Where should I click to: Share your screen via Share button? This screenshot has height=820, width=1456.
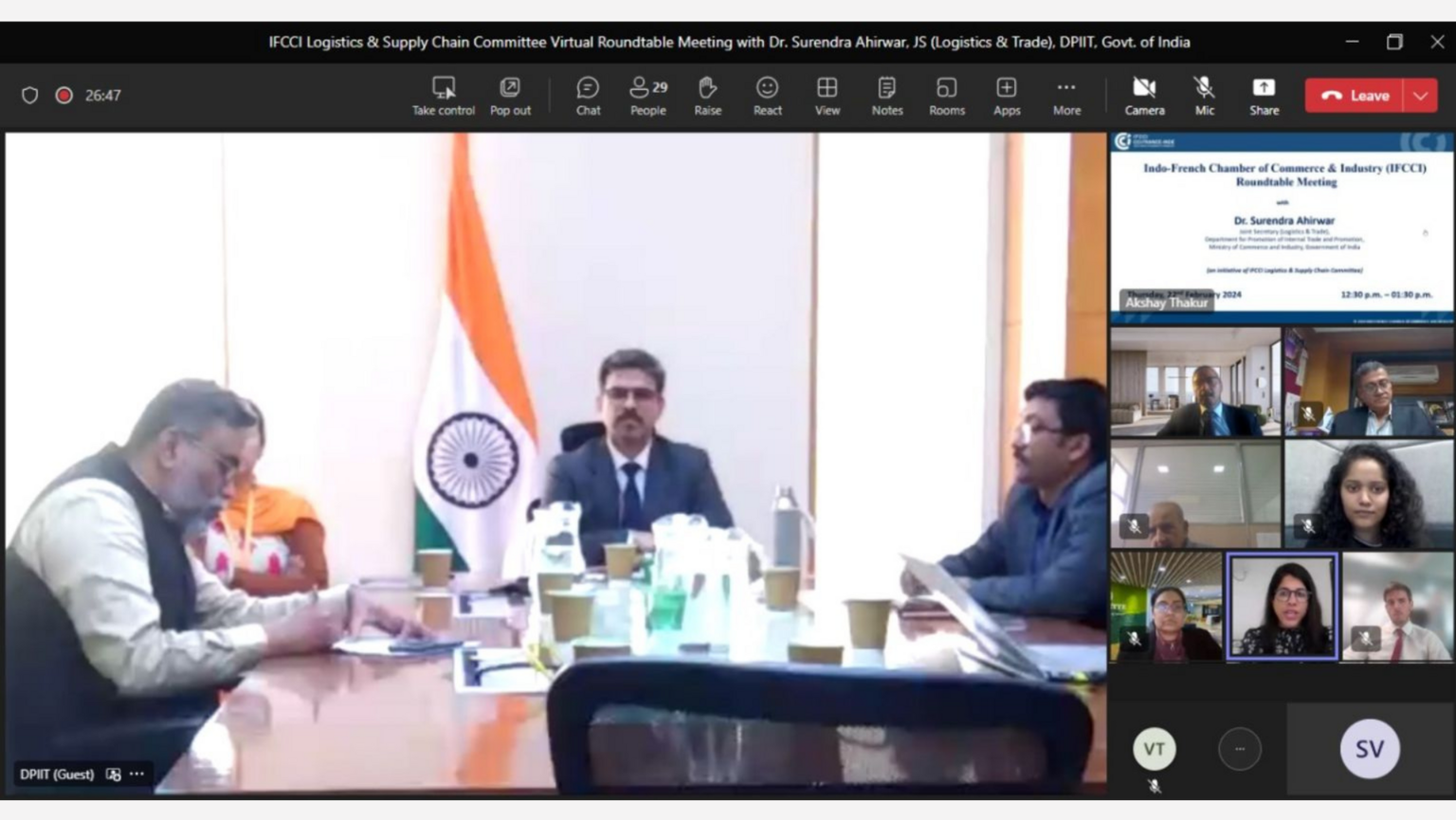click(x=1264, y=96)
